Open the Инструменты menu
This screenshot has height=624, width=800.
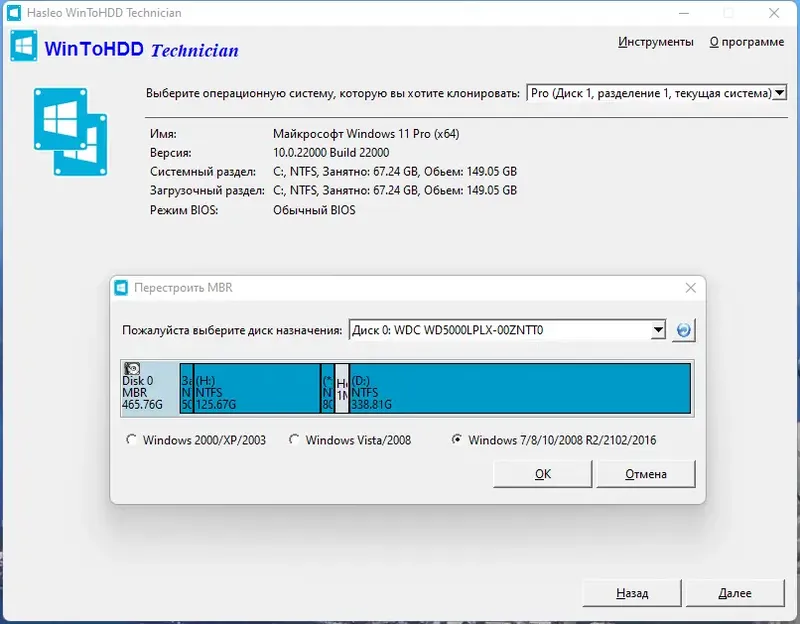[x=656, y=42]
